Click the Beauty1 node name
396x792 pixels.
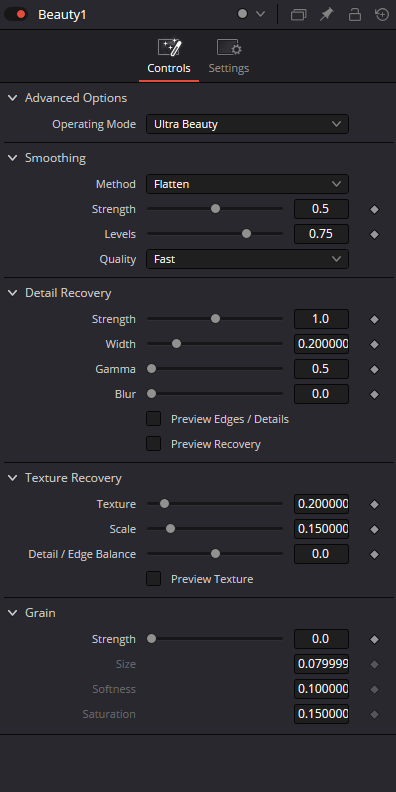[62, 15]
